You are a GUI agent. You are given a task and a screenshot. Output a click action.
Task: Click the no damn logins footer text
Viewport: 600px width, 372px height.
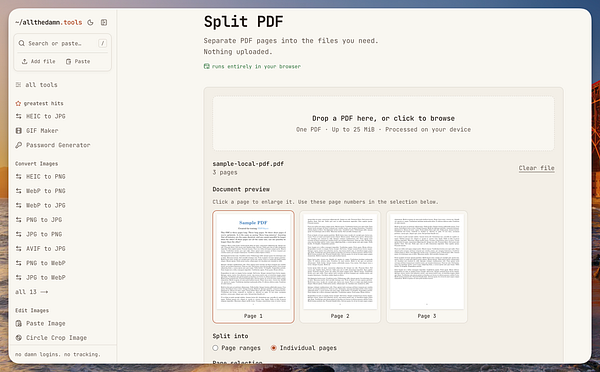58,354
